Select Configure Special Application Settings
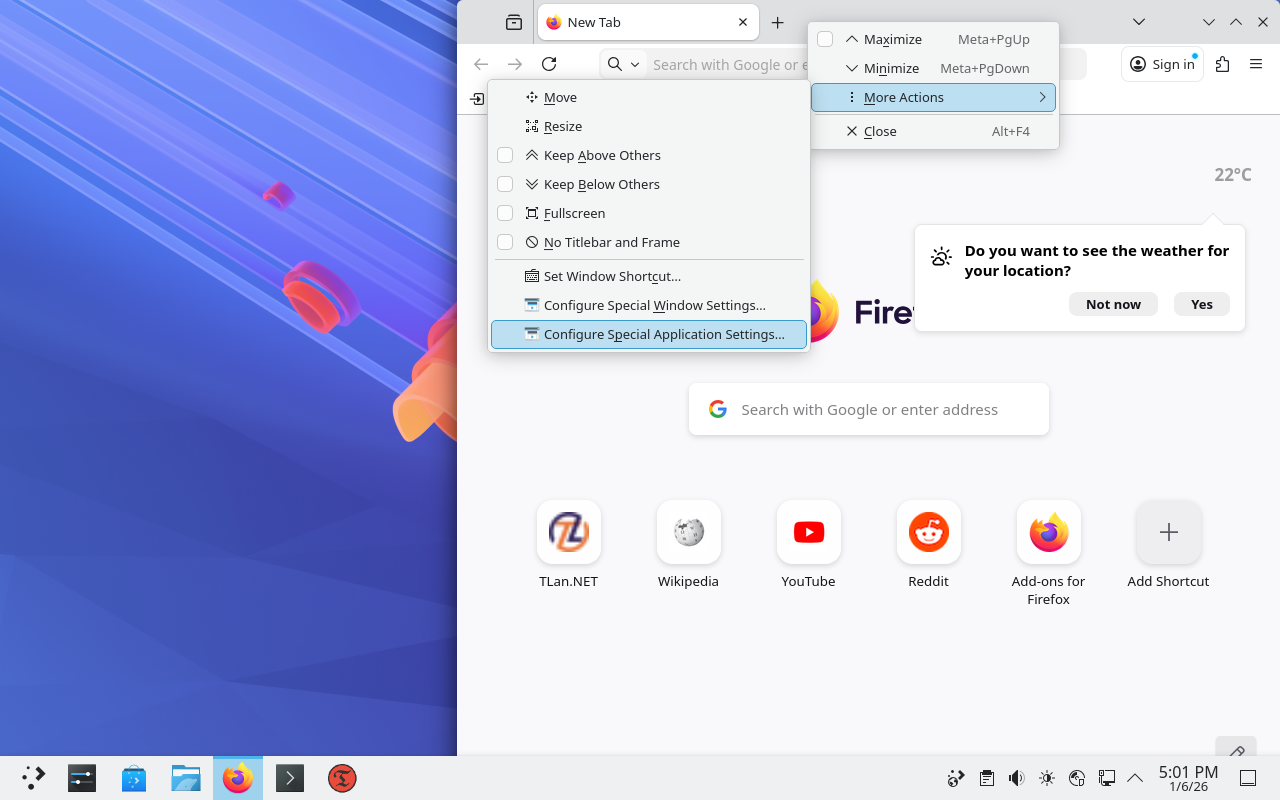Screen dimensions: 1280x800 point(663,334)
